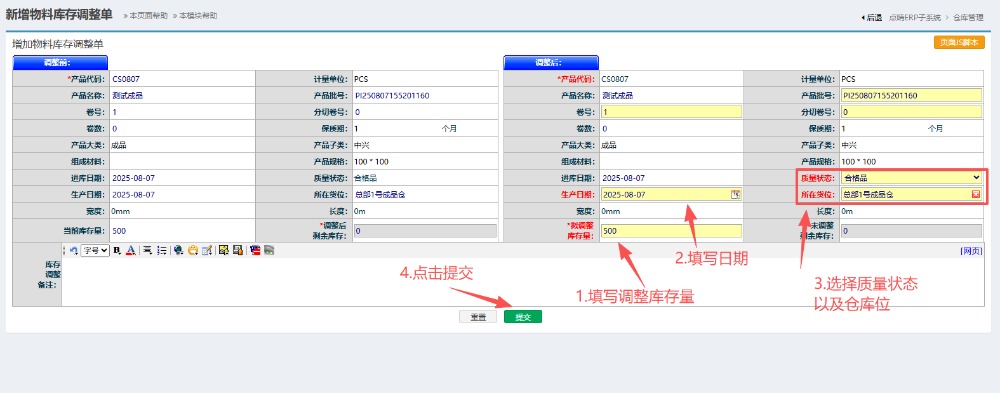Click 产品批号 PI250807155201160 in 调整前 panel
This screenshot has height=393, width=1000.
(x=392, y=96)
